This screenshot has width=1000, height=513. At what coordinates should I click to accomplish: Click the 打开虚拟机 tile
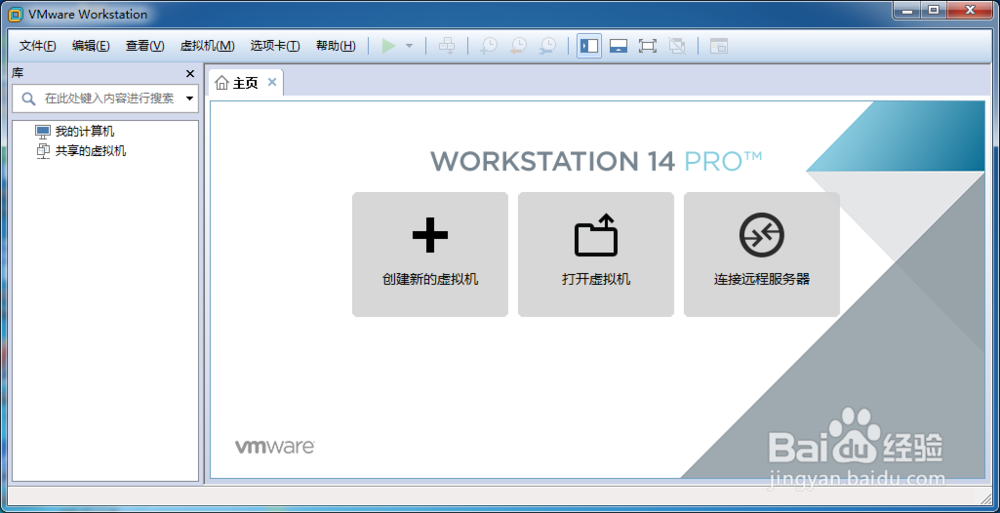pyautogui.click(x=596, y=254)
